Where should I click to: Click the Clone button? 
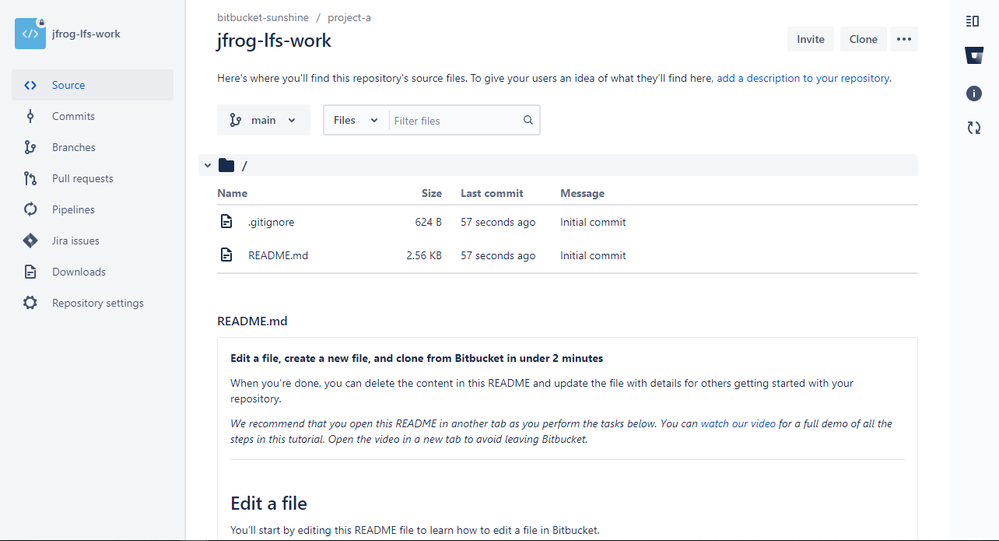click(863, 39)
